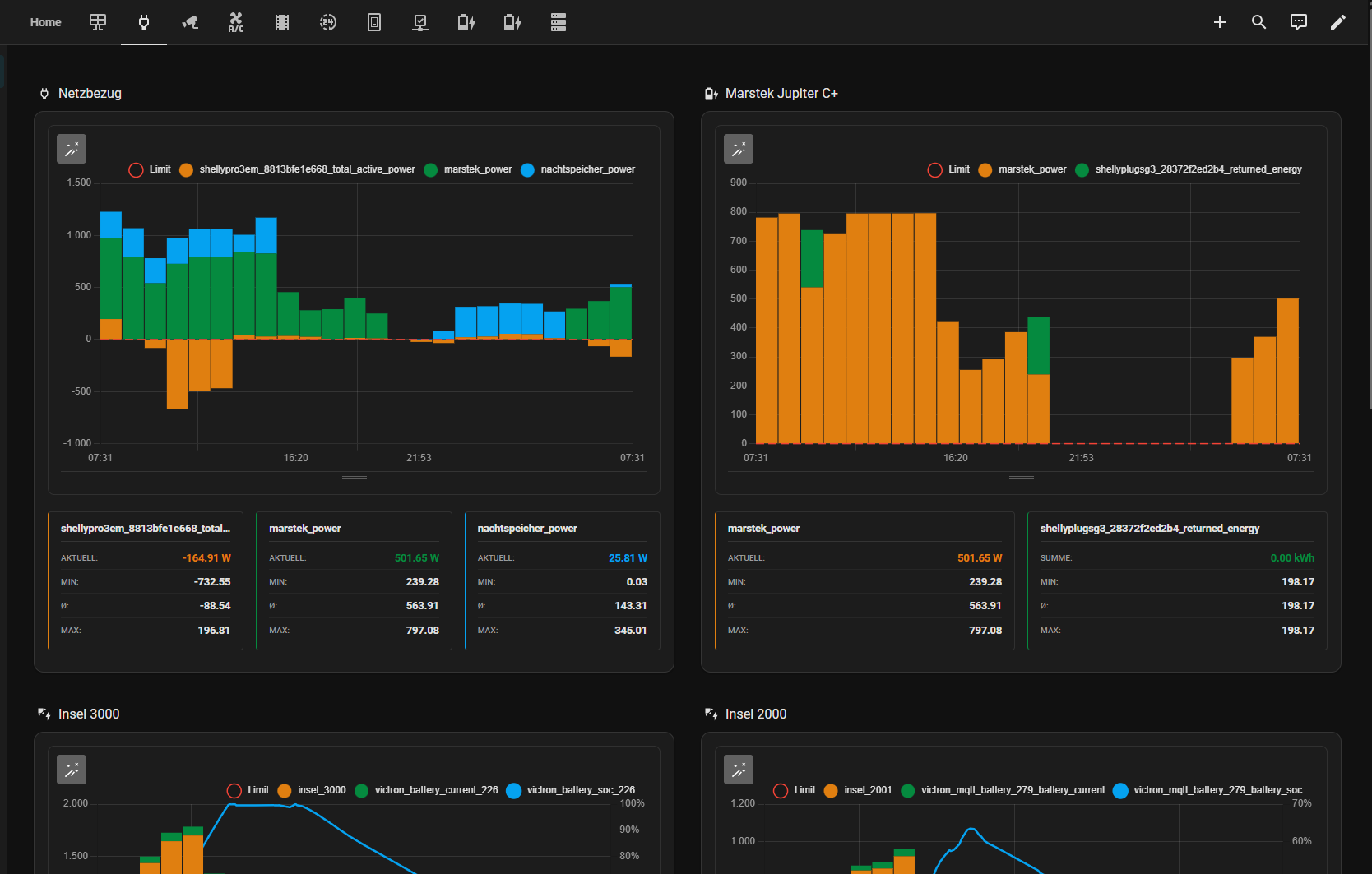Click the plus icon to add
This screenshot has width=1372, height=874.
pos(1220,22)
